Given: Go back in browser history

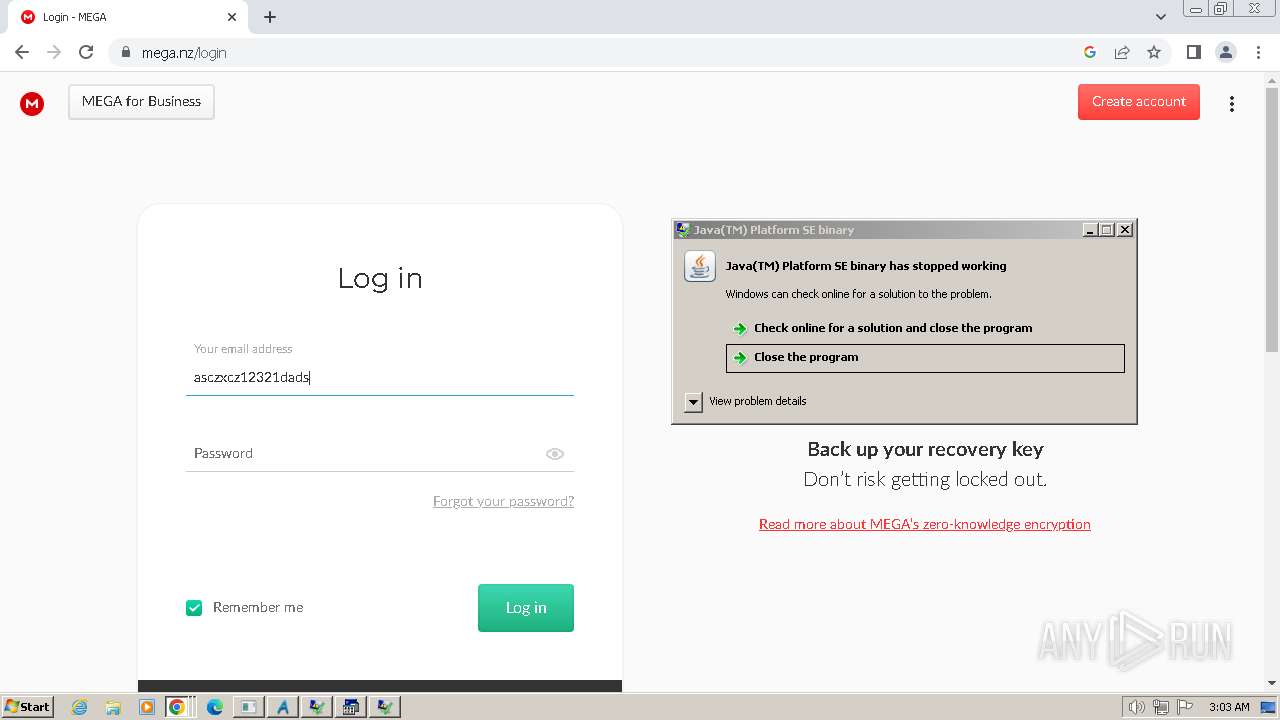Looking at the screenshot, I should pos(22,52).
